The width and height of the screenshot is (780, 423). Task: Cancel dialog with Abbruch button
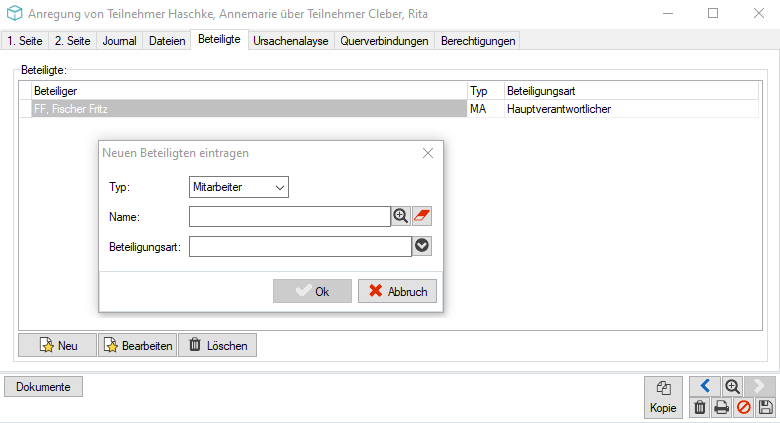click(397, 291)
